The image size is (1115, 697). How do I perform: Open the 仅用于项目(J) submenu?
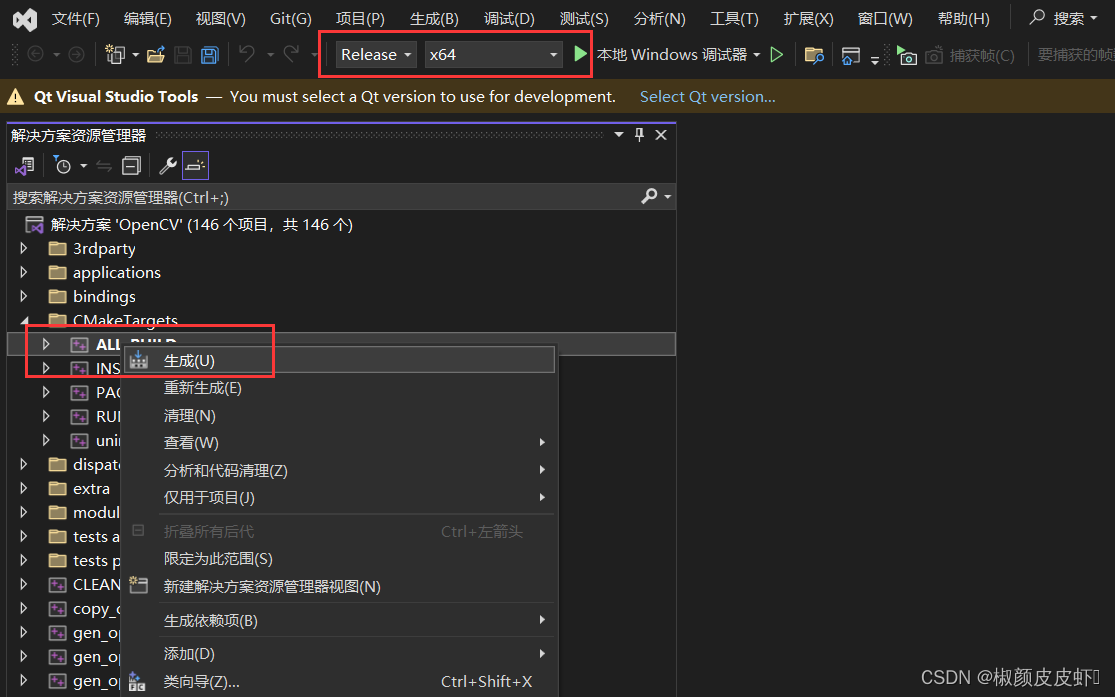click(339, 497)
